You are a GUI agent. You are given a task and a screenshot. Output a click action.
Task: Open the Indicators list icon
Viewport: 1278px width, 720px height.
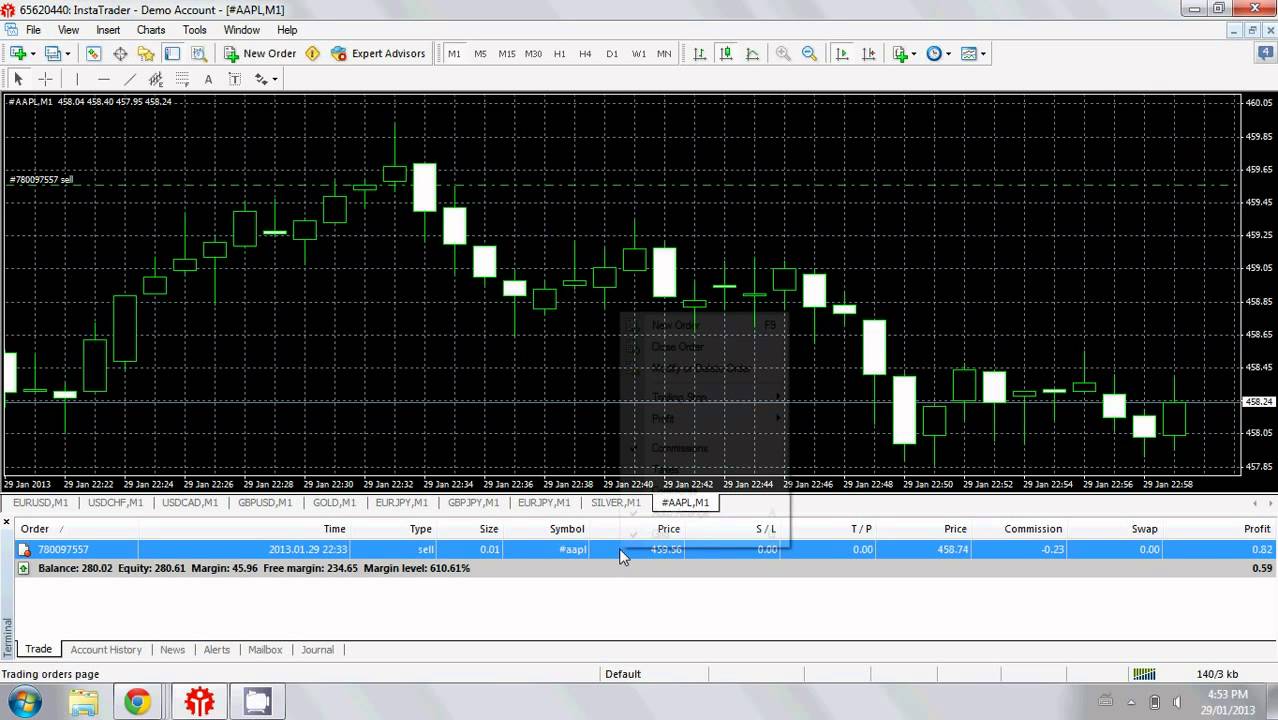pos(900,54)
